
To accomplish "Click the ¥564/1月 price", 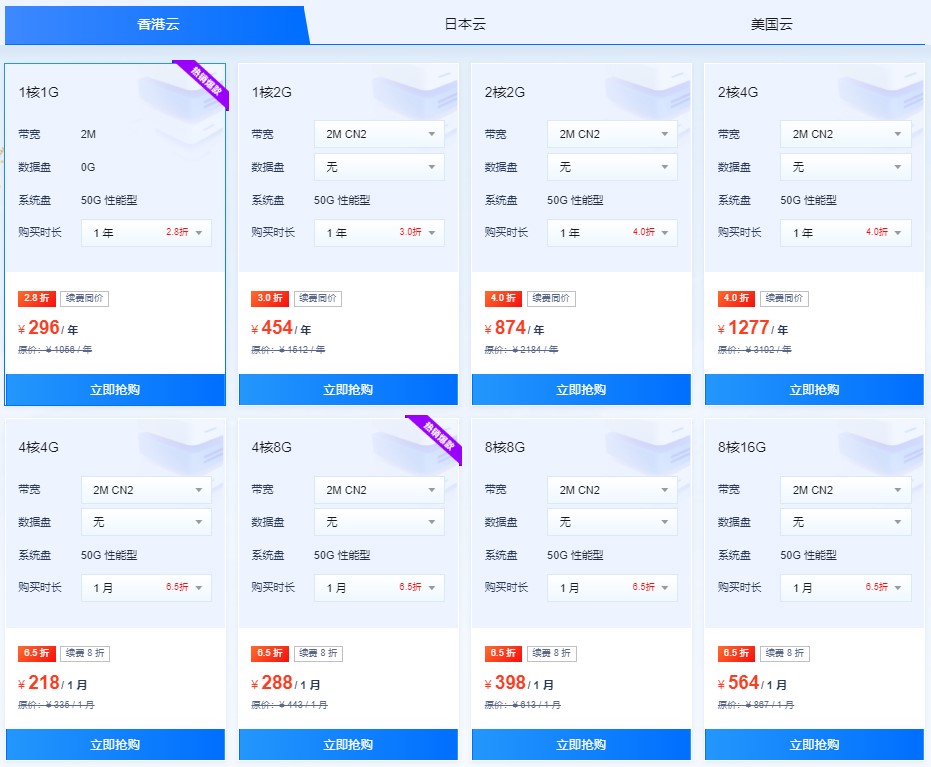I will pos(752,683).
